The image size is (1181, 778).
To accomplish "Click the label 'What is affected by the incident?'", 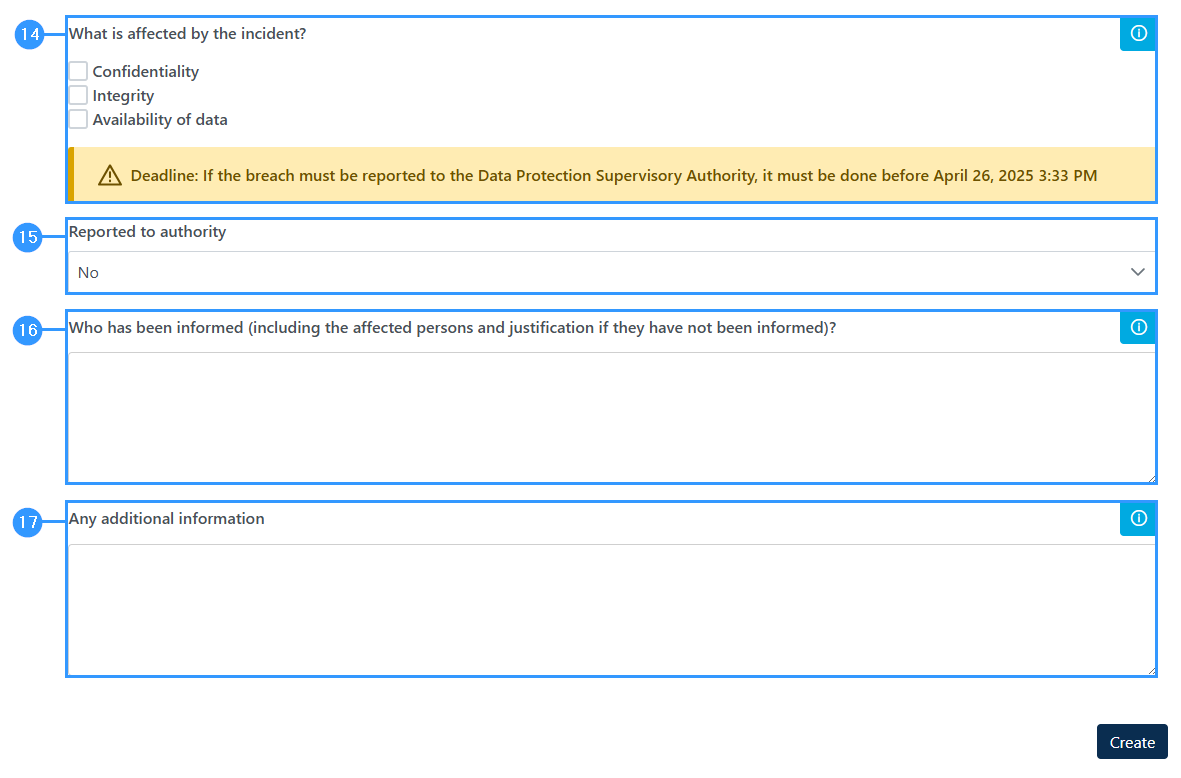I will tap(188, 34).
